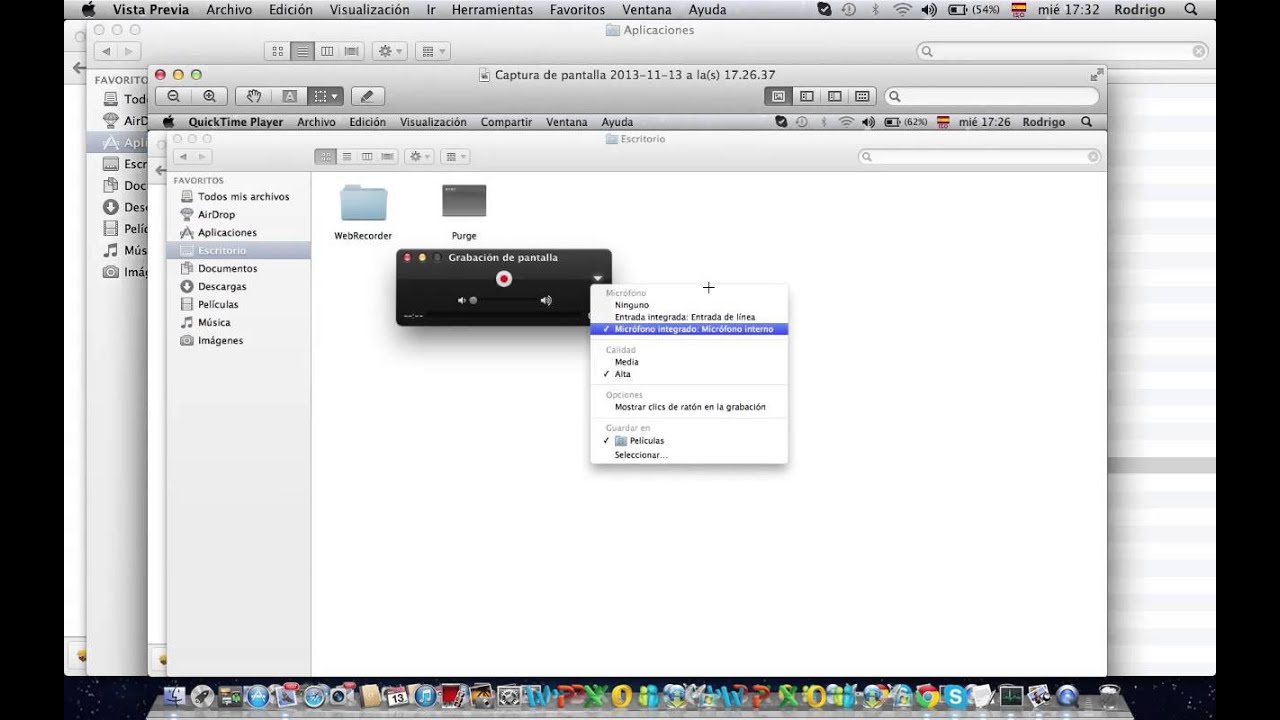Viewport: 1280px width, 720px height.
Task: Open the Apple menu
Action: pos(88,9)
